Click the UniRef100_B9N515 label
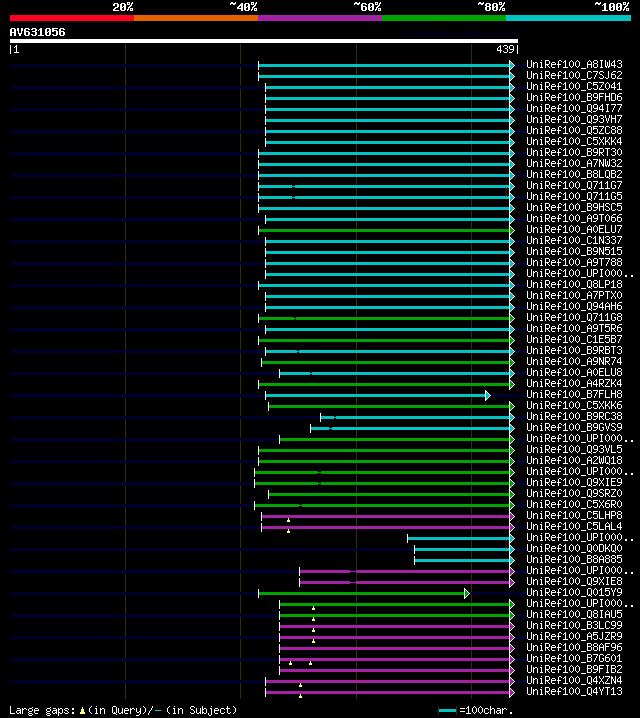 (574, 251)
